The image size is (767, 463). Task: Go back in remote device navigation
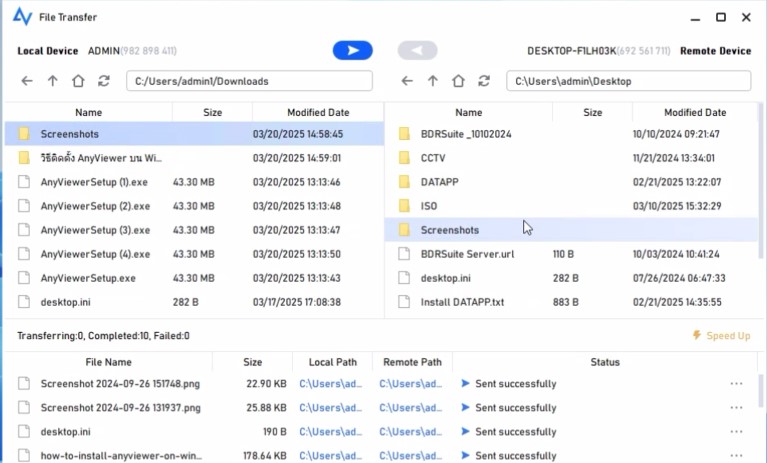[x=407, y=81]
